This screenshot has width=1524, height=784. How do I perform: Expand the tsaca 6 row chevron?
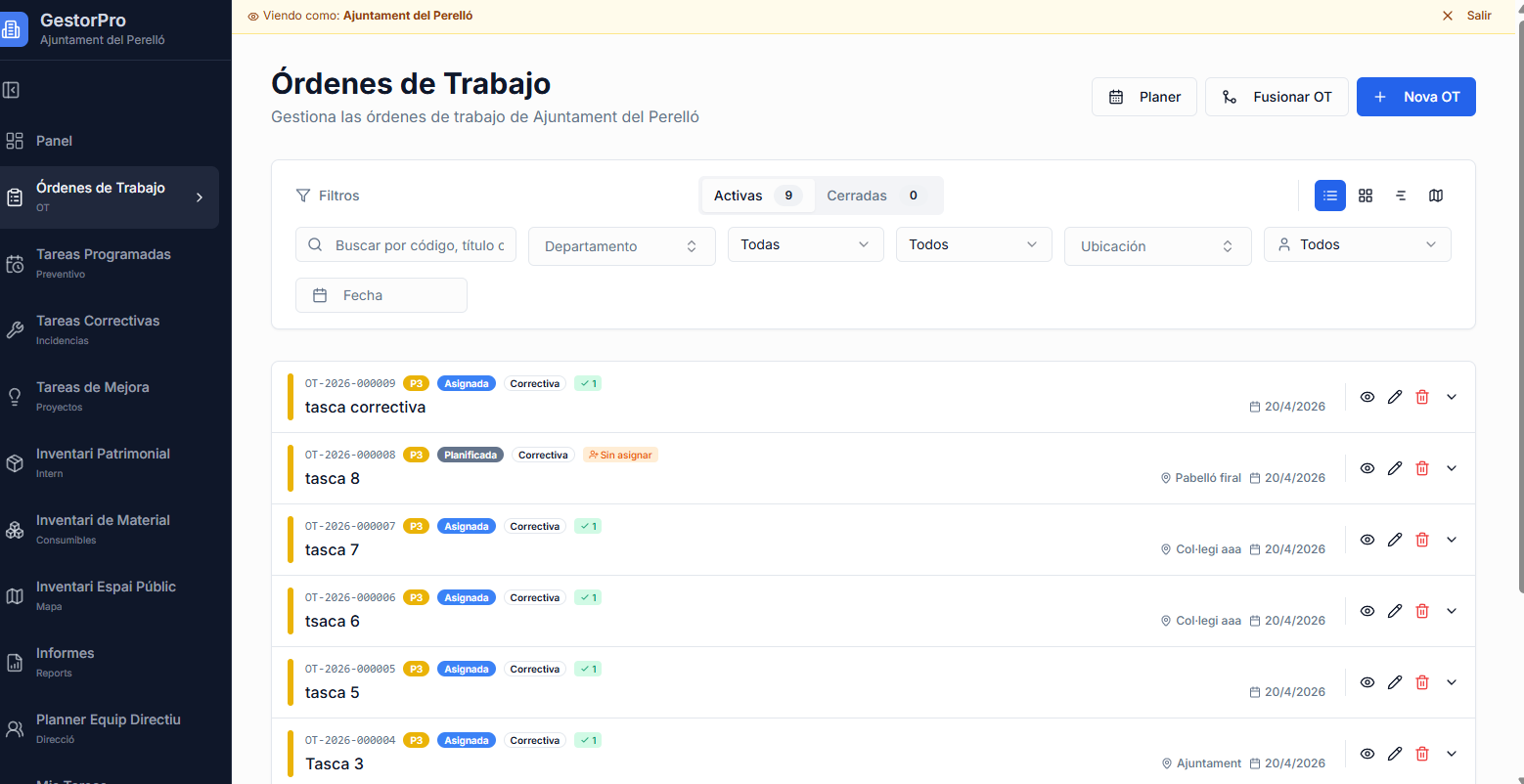coord(1452,611)
